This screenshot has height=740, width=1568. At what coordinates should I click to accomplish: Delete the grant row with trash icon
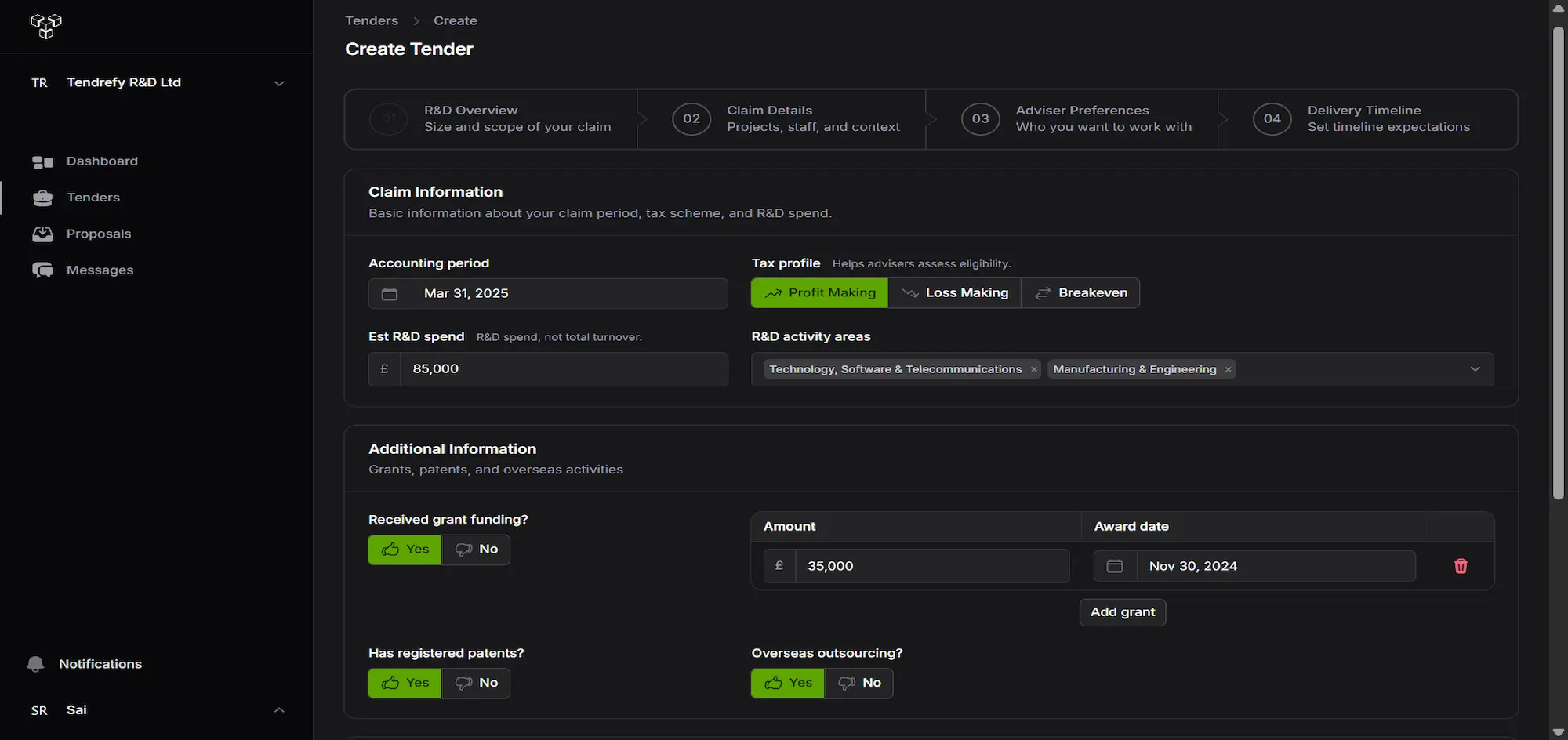[1461, 566]
